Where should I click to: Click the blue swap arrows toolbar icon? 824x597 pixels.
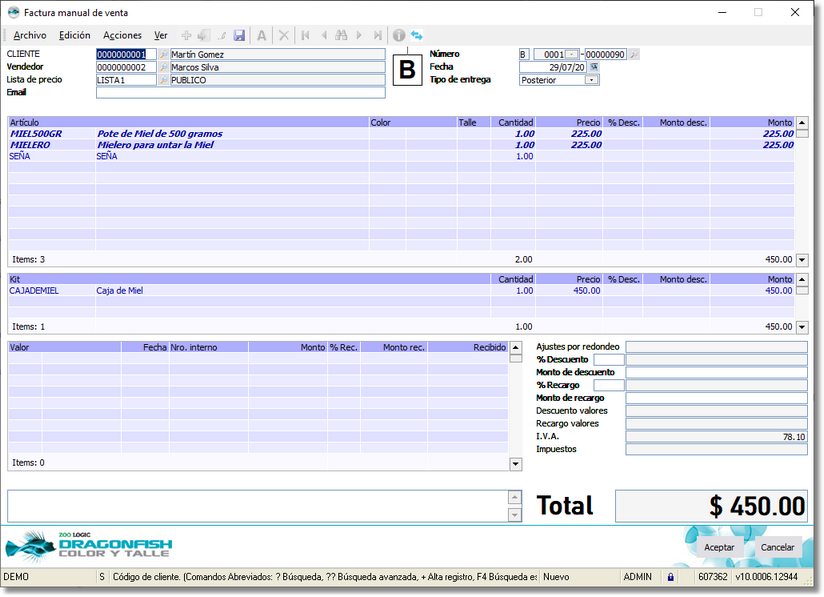pos(416,35)
